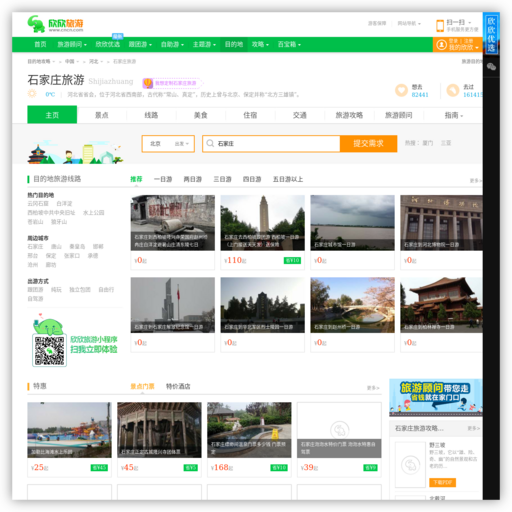The width and height of the screenshot is (512, 512).
Task: Open the ¥25 water park ticket thumbnail
Action: 69,430
